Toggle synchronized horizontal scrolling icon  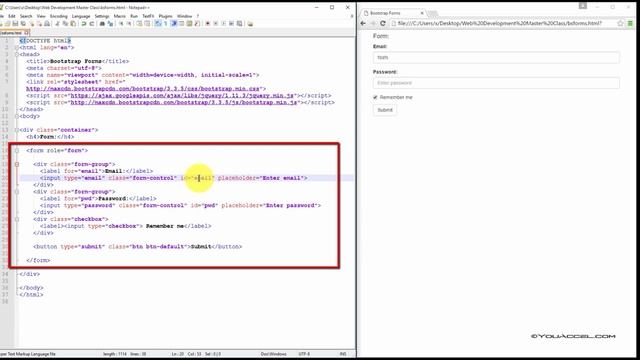click(147, 24)
